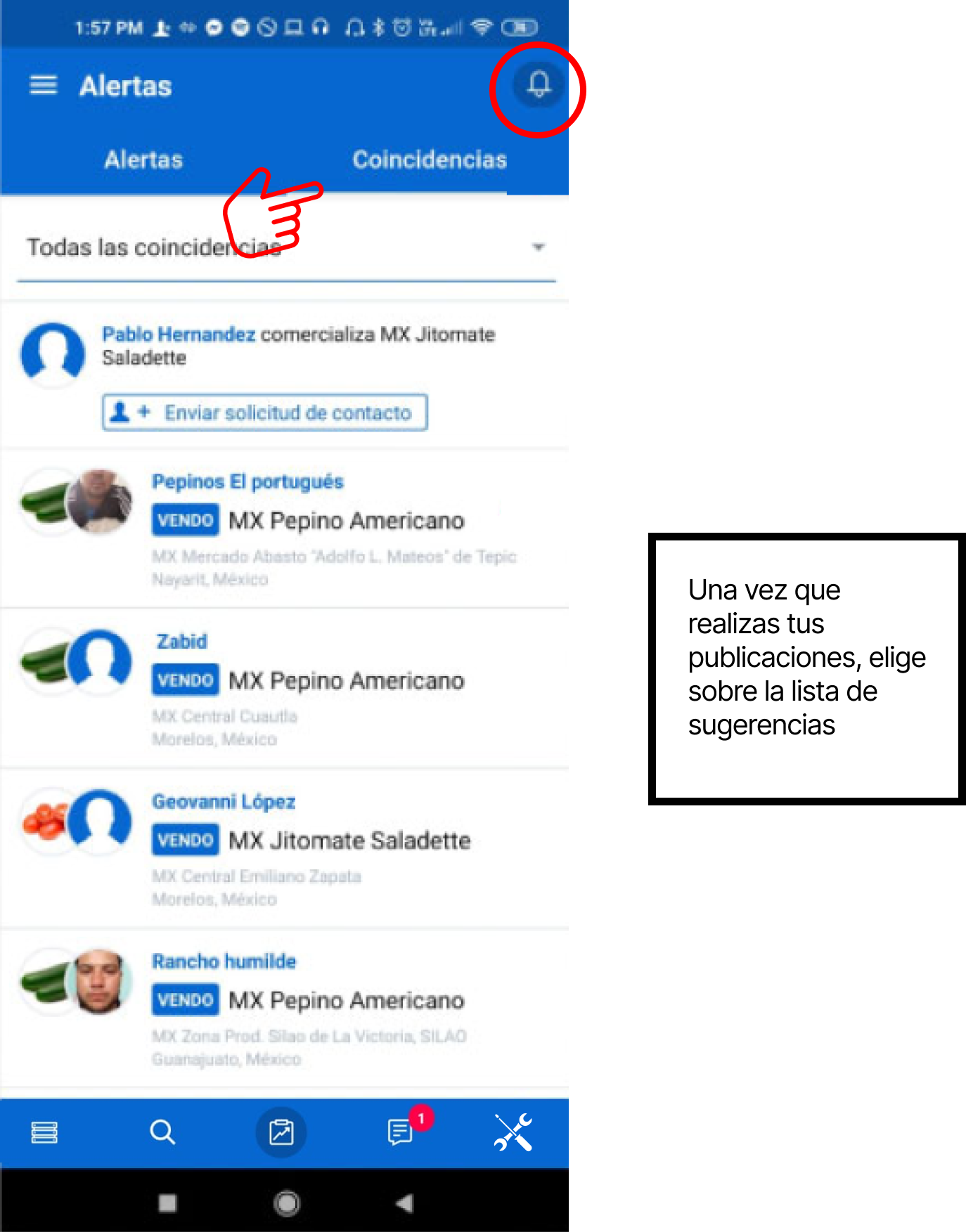Image resolution: width=966 pixels, height=1232 pixels.
Task: Open the chart publish icon in bottom bar
Action: (281, 1132)
